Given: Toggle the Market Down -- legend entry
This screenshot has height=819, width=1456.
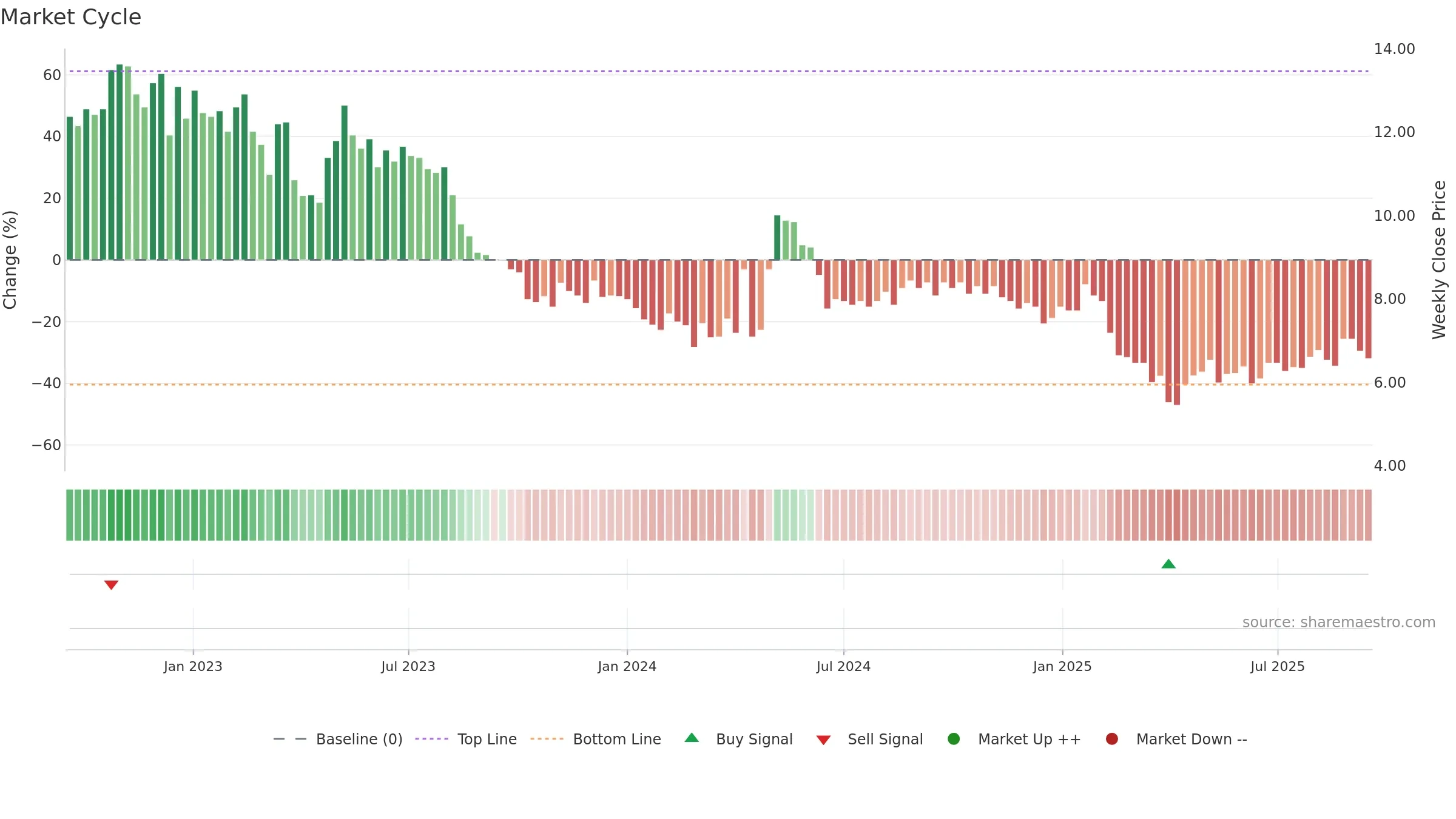Looking at the screenshot, I should click(1176, 739).
